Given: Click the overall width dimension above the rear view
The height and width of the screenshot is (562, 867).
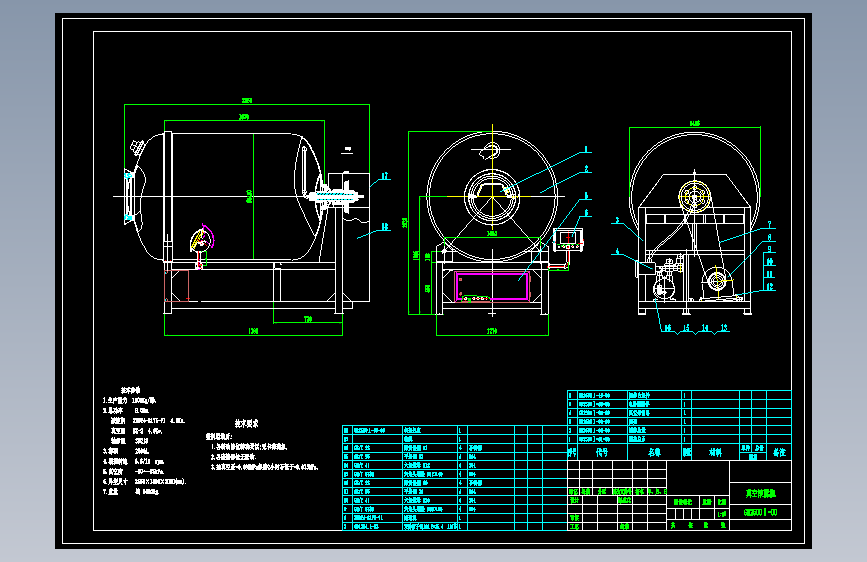Looking at the screenshot, I should click(694, 123).
